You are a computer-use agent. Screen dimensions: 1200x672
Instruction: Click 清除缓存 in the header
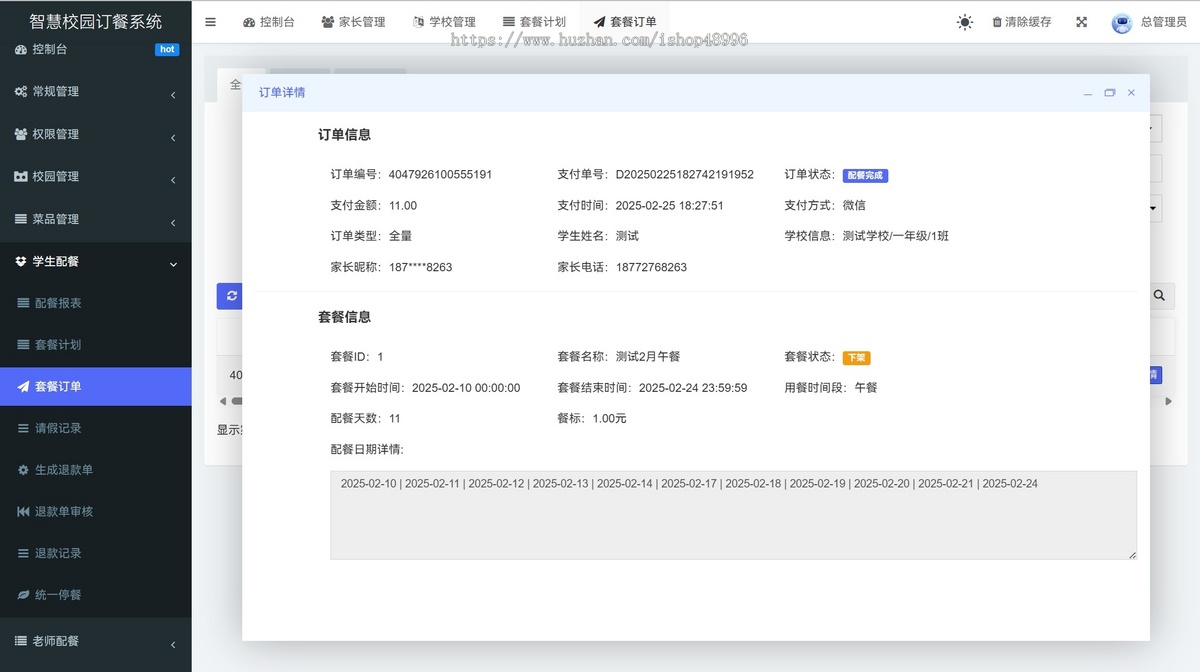pyautogui.click(x=1022, y=22)
